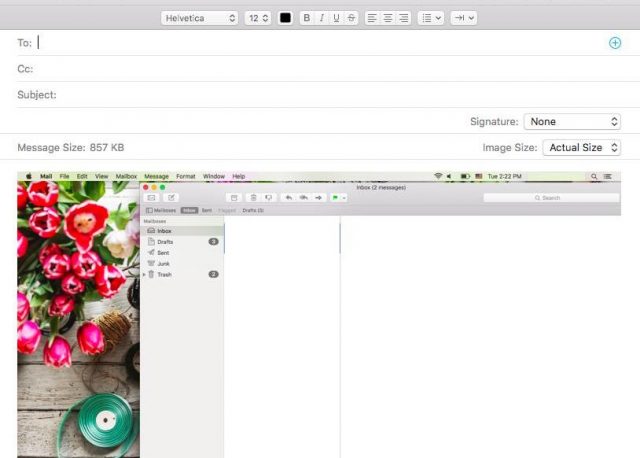
Task: Open the Edit menu in embedded screenshot
Action: [x=82, y=176]
